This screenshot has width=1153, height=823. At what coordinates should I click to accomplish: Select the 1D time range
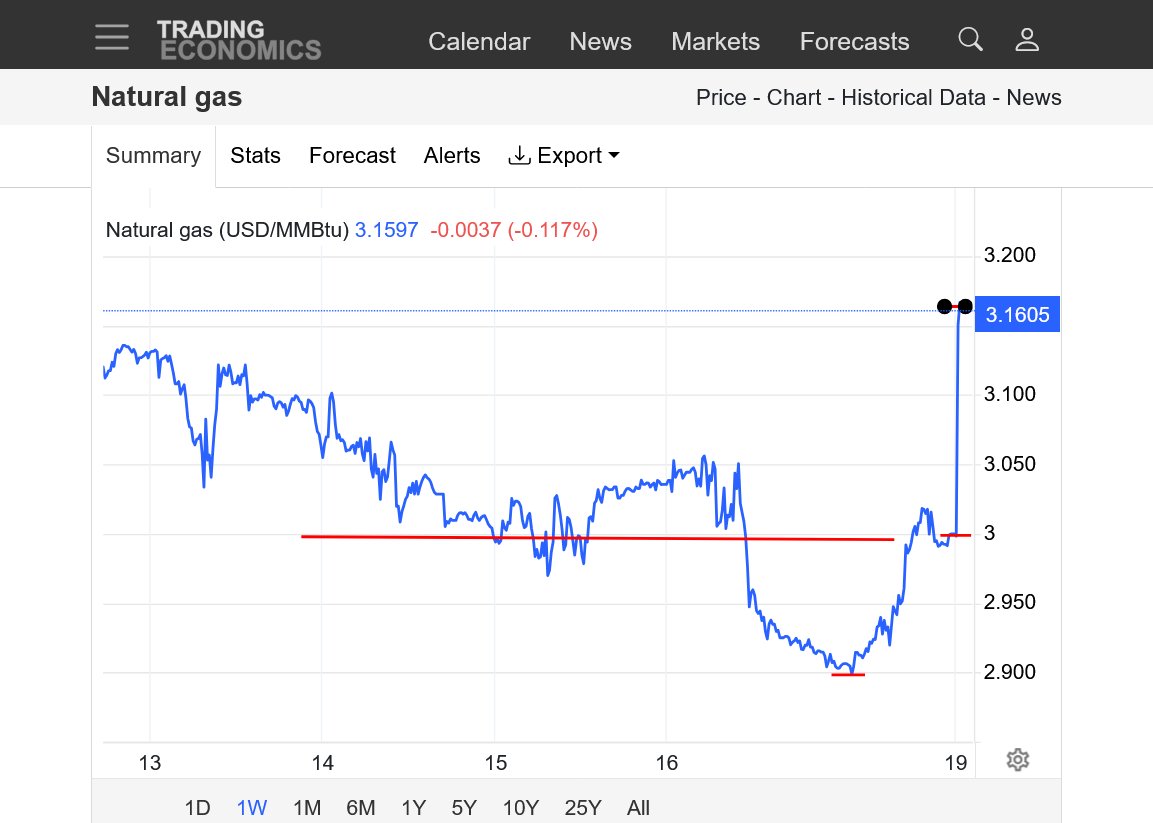coord(198,808)
